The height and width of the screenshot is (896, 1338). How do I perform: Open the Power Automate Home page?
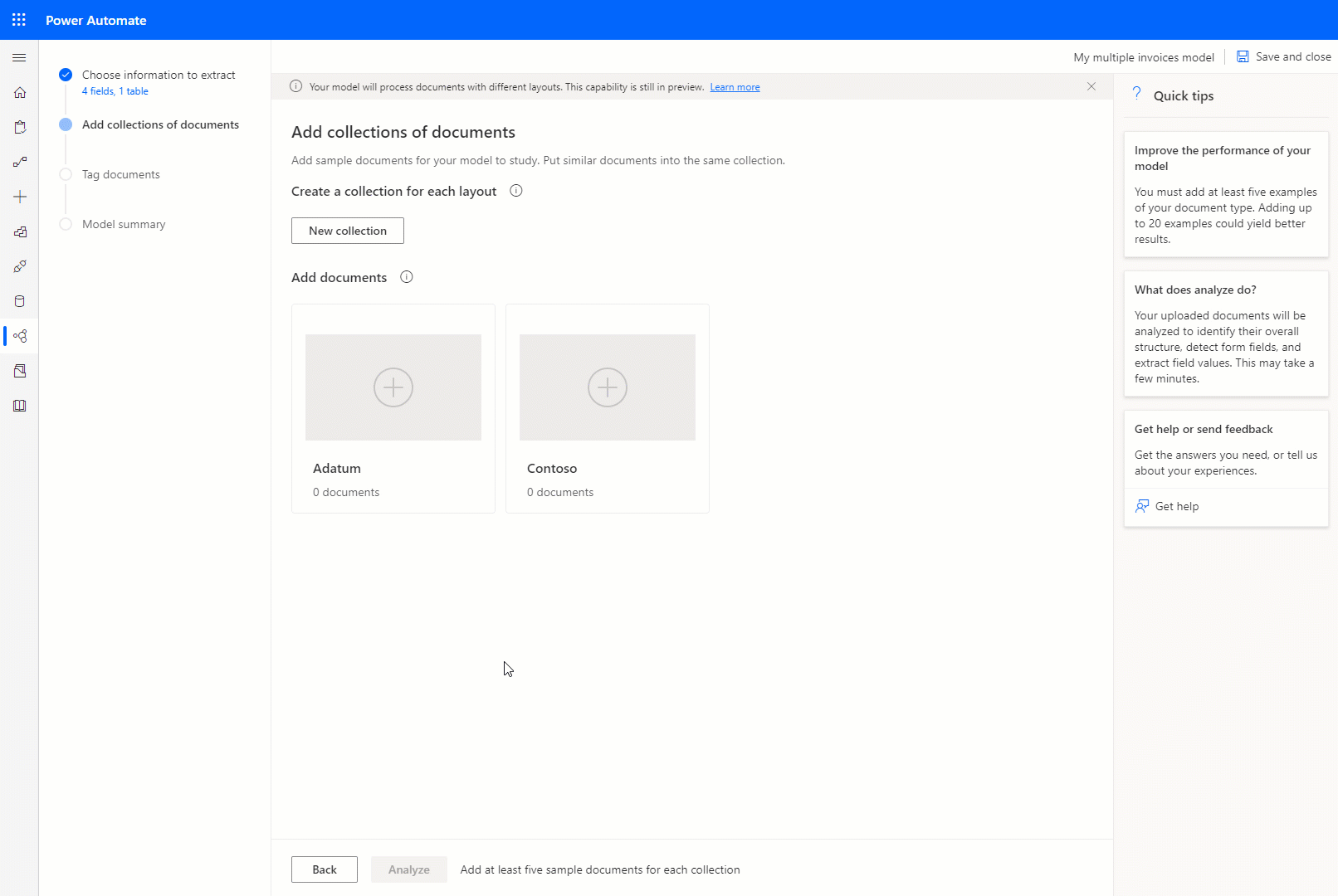pyautogui.click(x=20, y=92)
